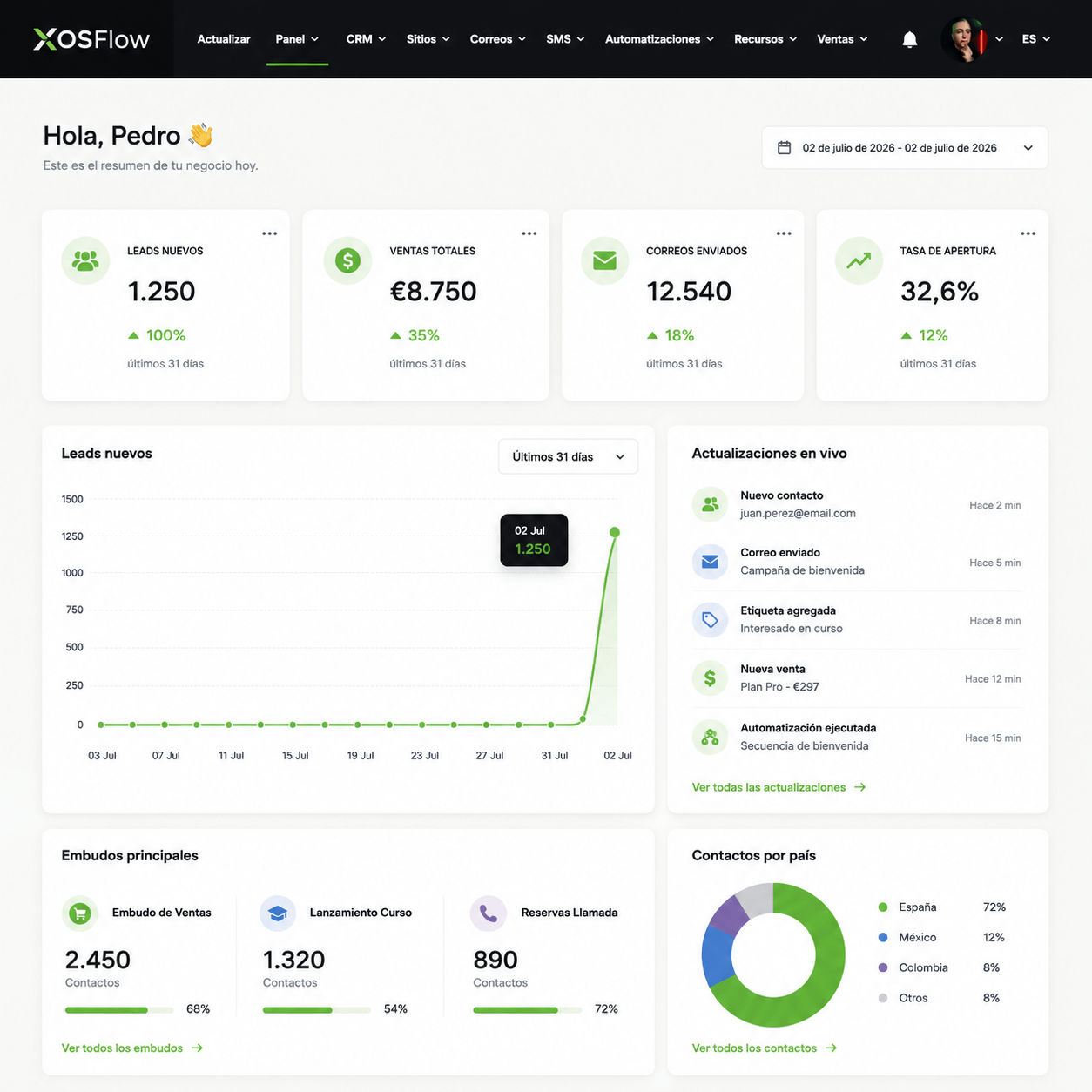Click the Embudo de Ventas cart icon
The height and width of the screenshot is (1092, 1092).
click(x=80, y=913)
